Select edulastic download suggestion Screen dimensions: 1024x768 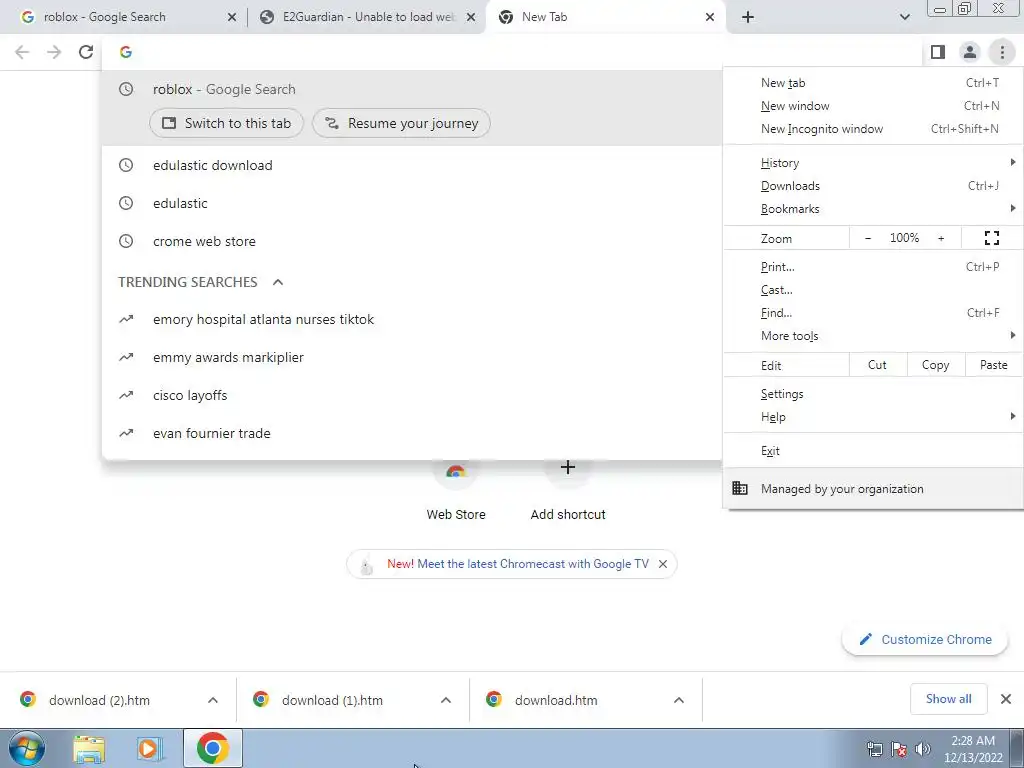click(x=412, y=165)
